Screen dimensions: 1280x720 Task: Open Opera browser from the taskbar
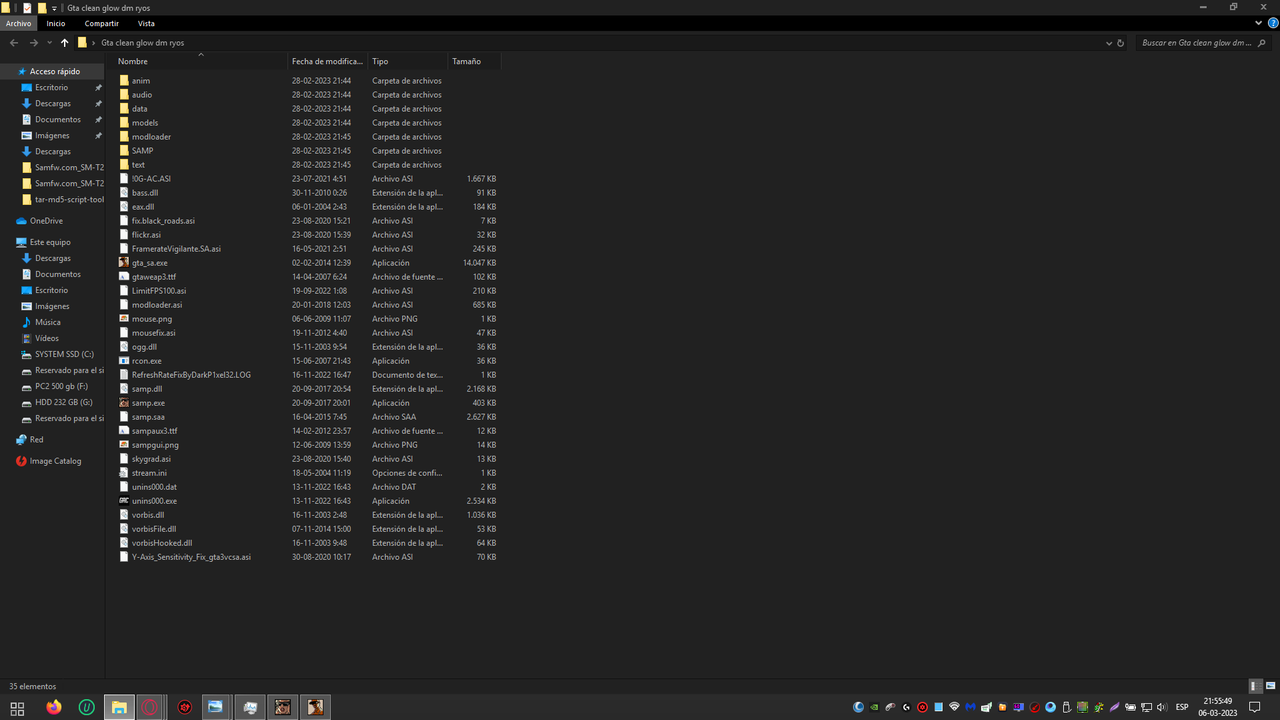point(152,707)
